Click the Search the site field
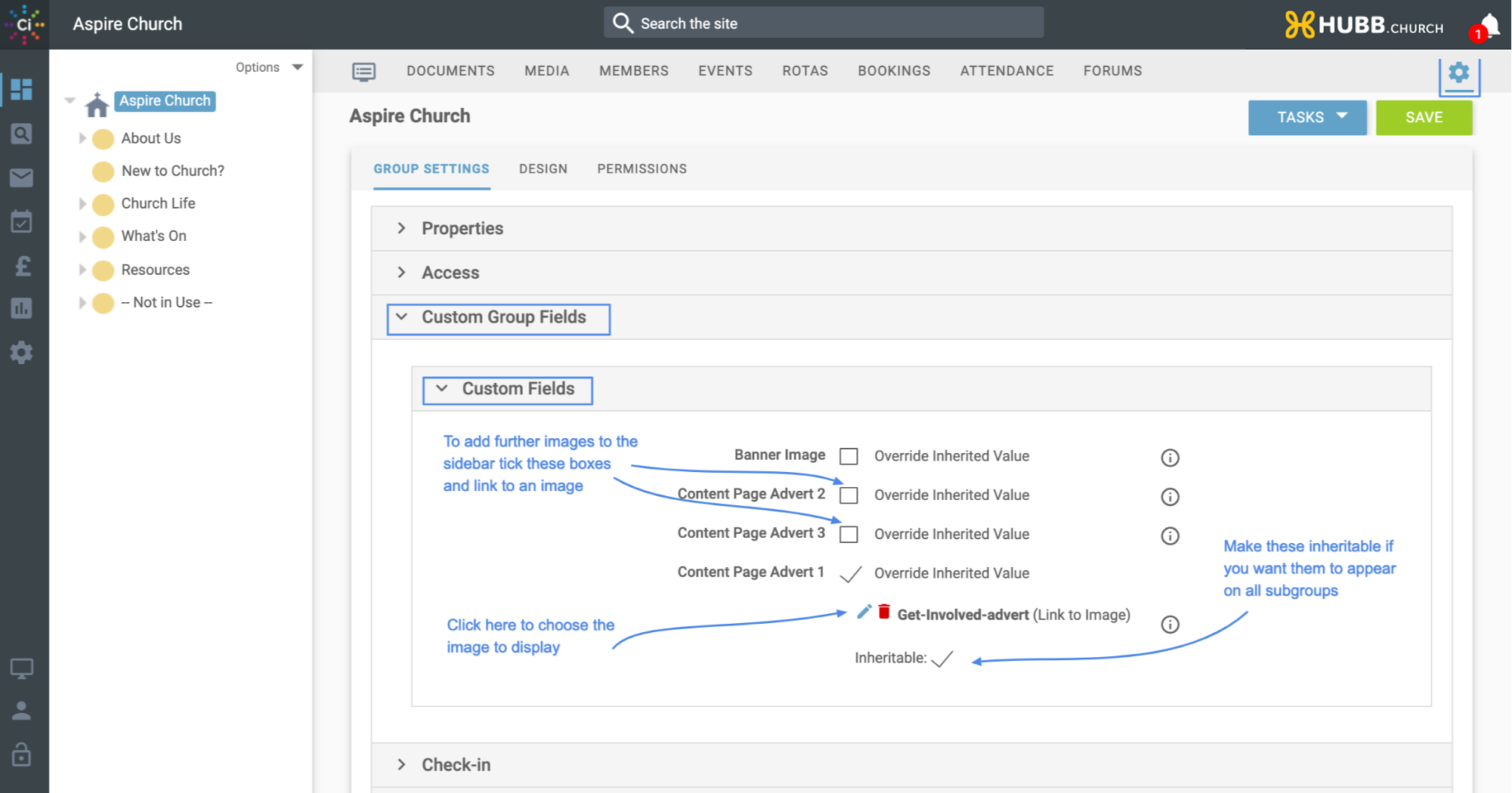1512x793 pixels. point(824,23)
